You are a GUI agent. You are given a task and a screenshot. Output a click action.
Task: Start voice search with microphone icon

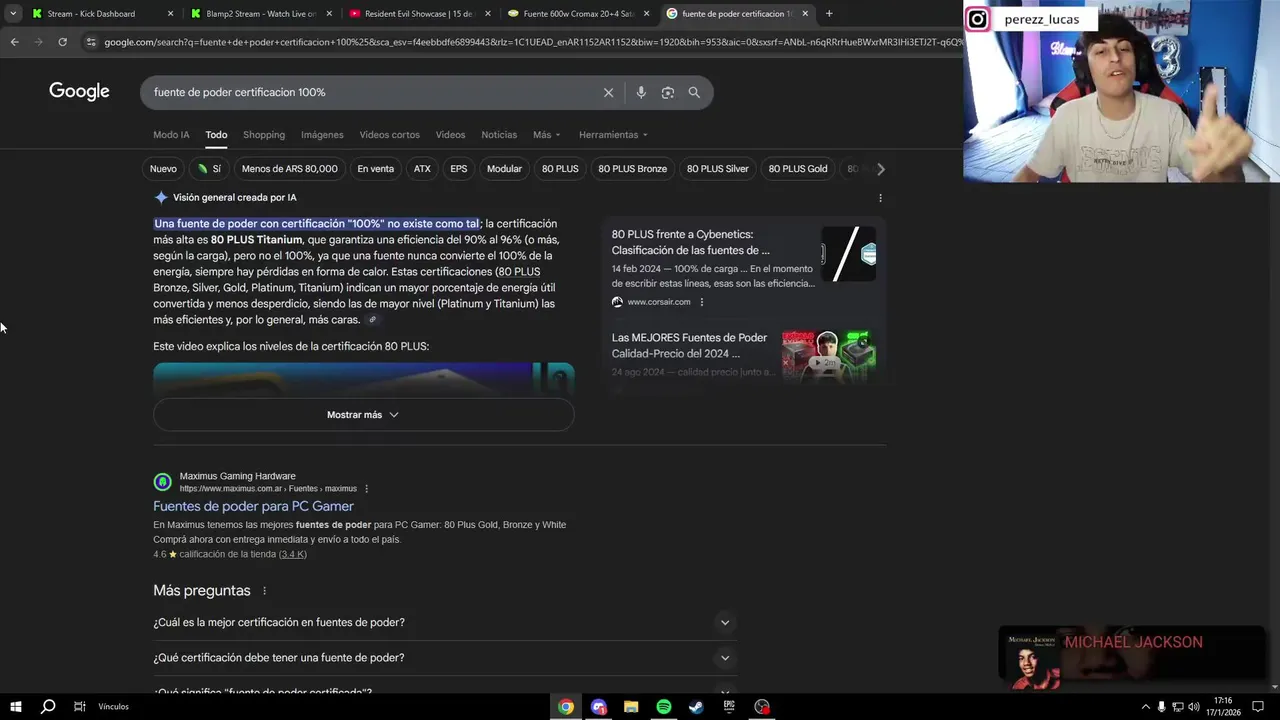[641, 92]
